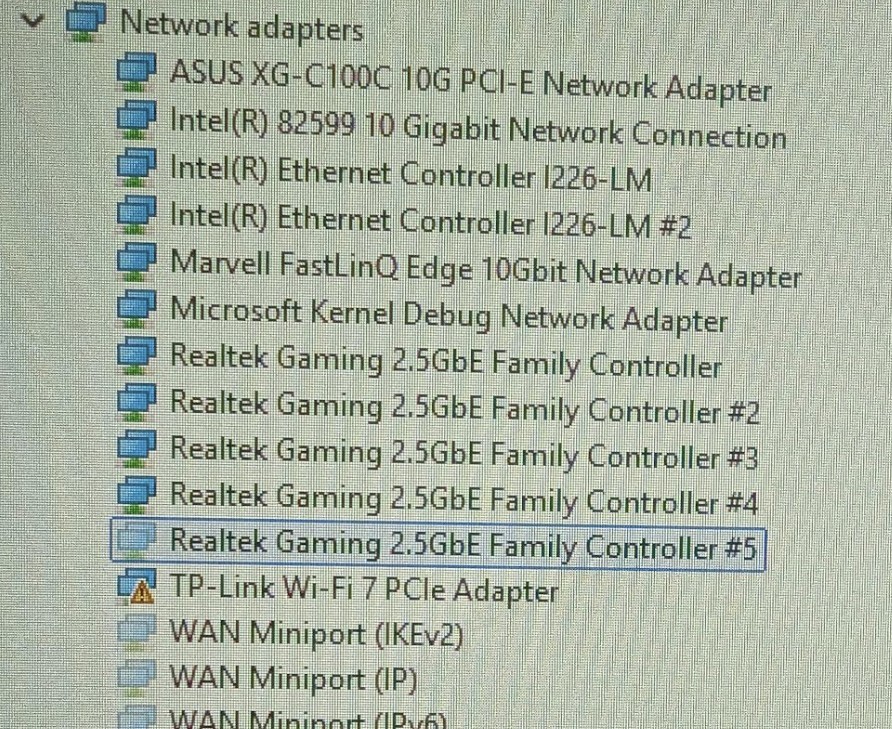
Task: Select Intel(R) Ethernet Controller I226-LM
Action: pyautogui.click(x=411, y=174)
